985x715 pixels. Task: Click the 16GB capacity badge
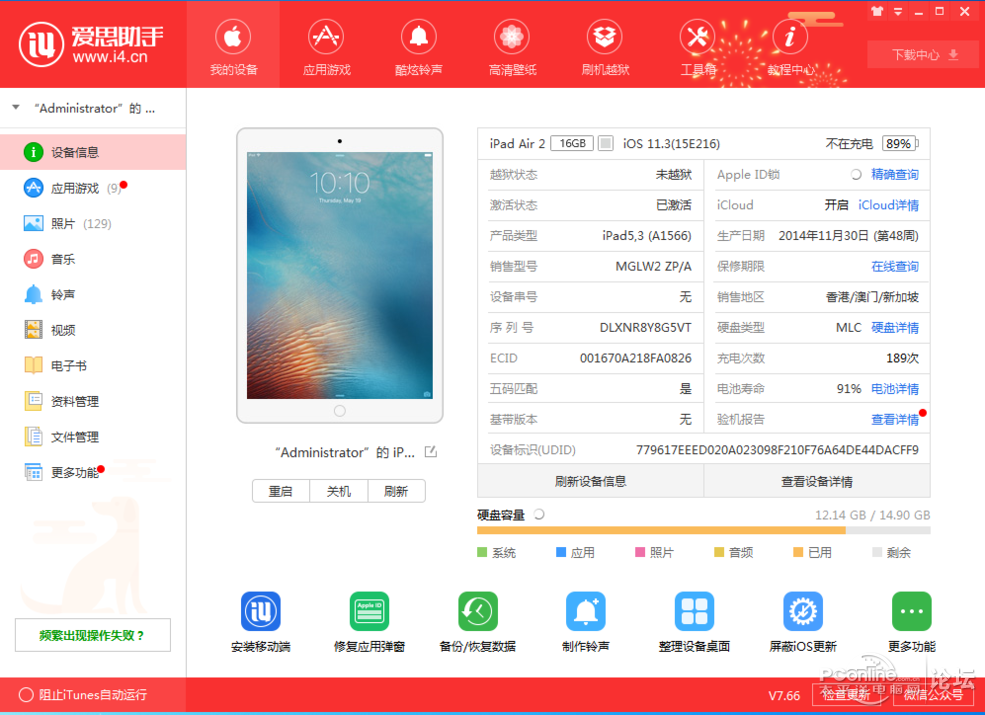pyautogui.click(x=572, y=143)
